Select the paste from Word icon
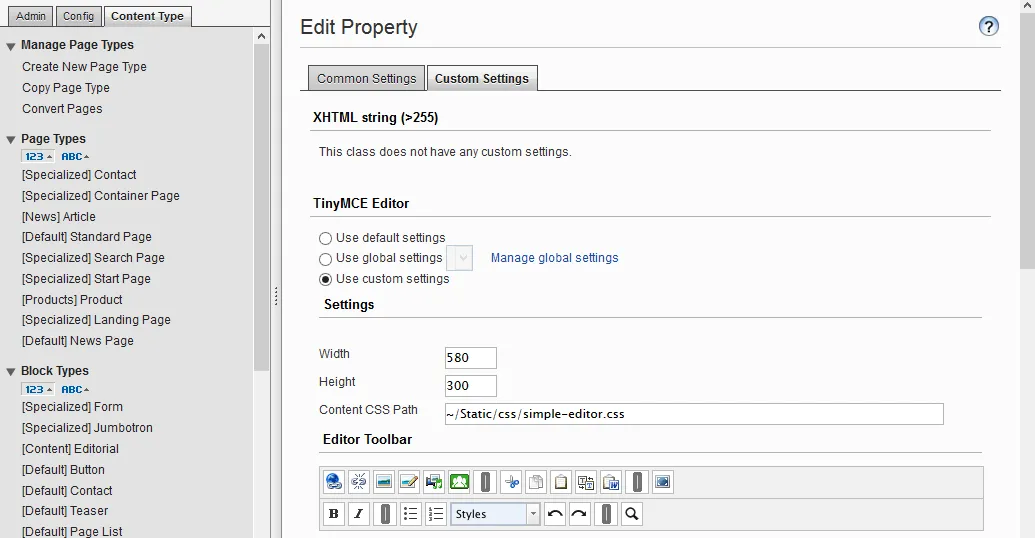This screenshot has width=1035, height=538. [x=611, y=482]
